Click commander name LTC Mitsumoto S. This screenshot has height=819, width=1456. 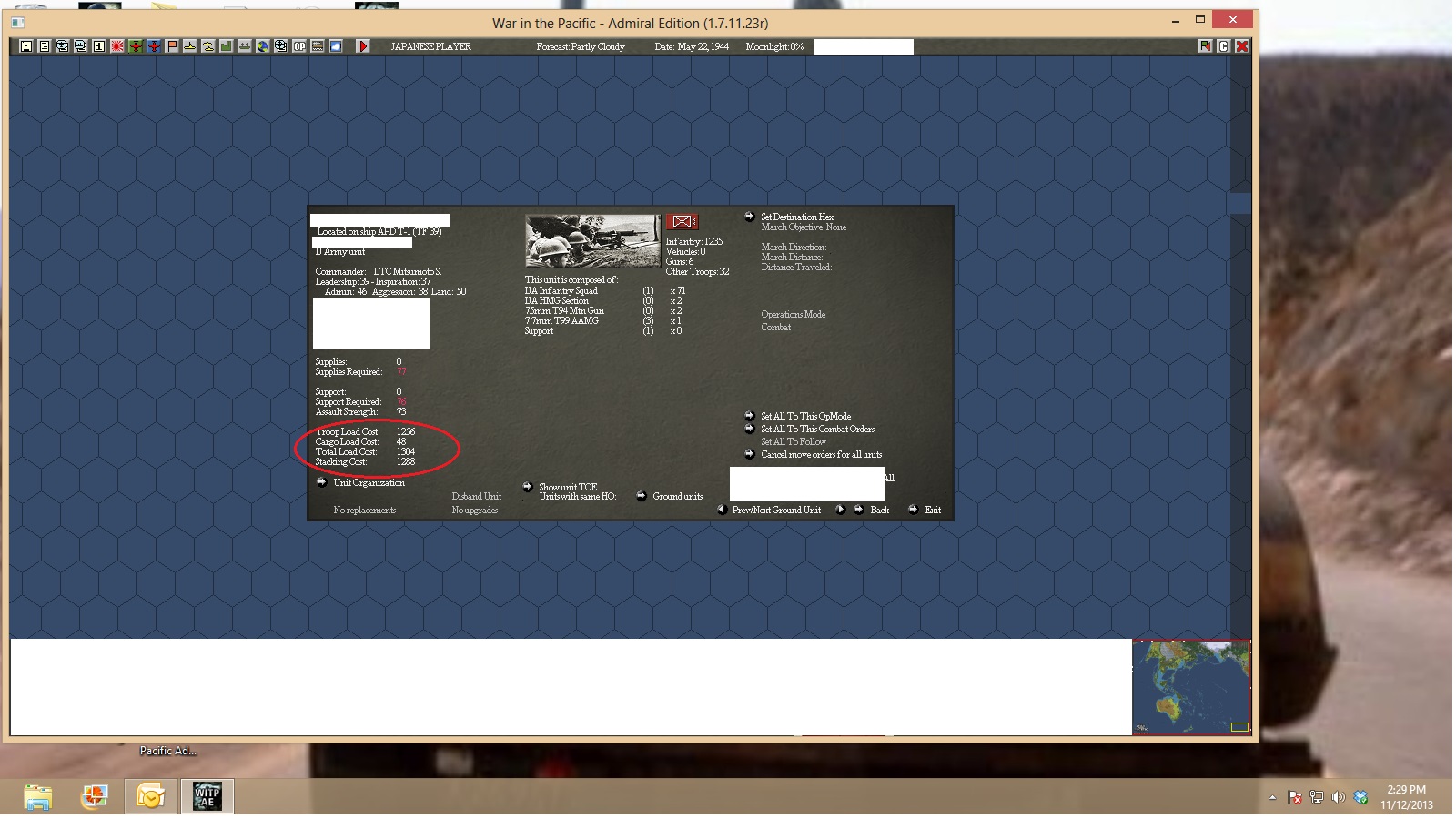pyautogui.click(x=408, y=271)
